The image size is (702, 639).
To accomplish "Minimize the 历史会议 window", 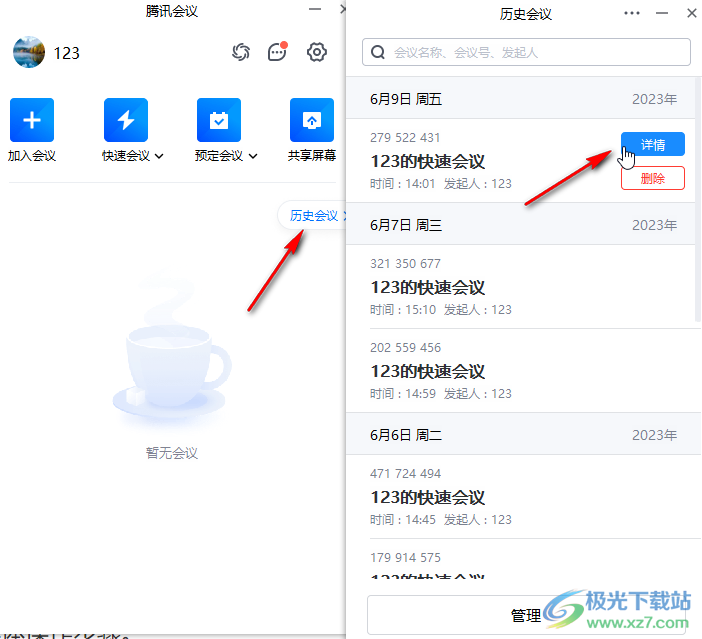I will coord(662,13).
